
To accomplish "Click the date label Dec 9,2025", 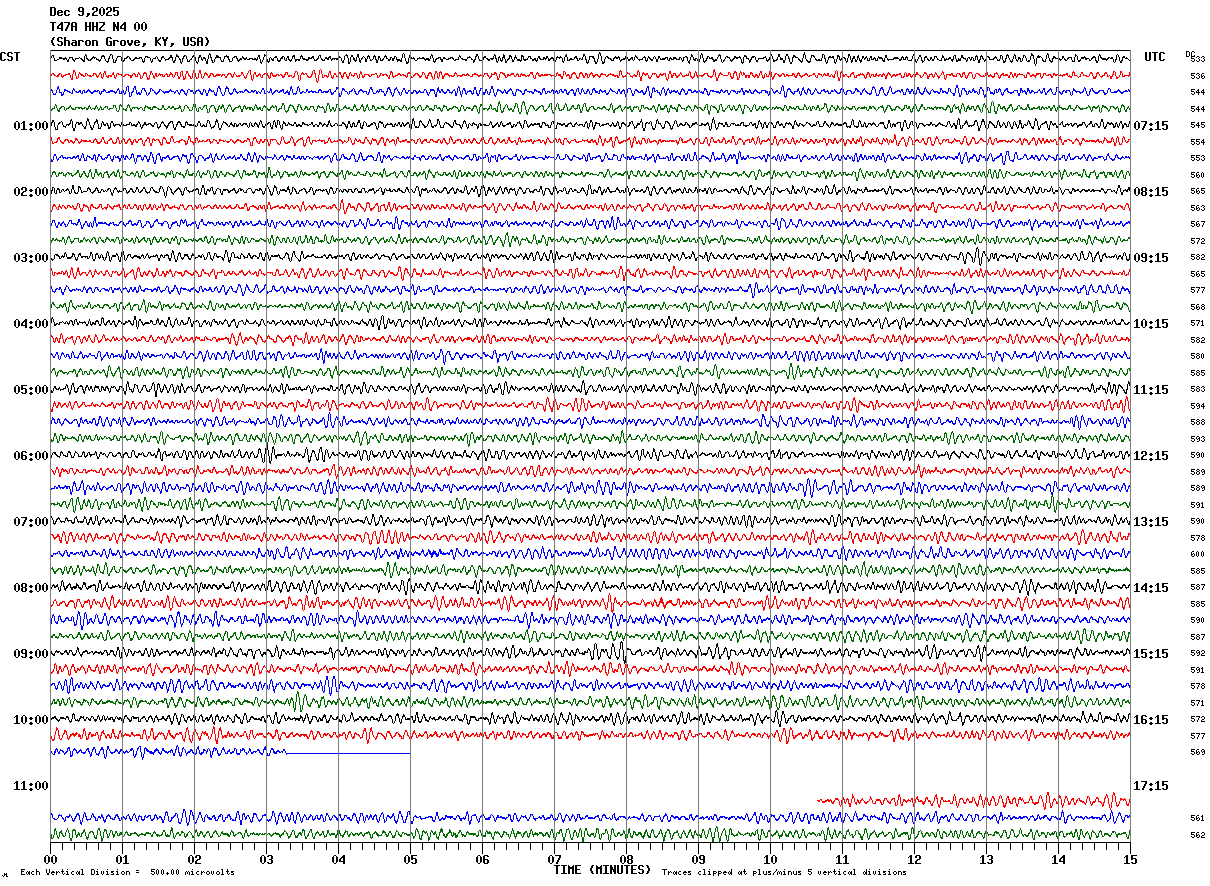I will 84,12.
